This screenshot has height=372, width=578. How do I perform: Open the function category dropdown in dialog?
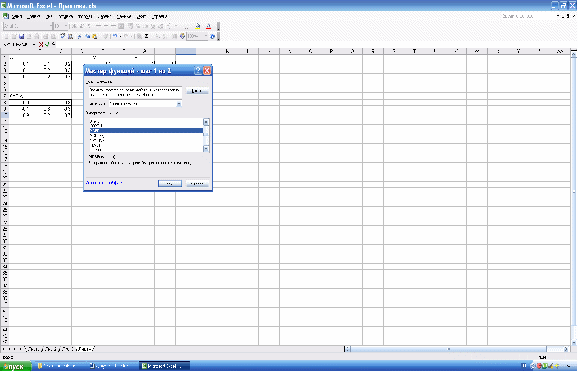(x=179, y=104)
